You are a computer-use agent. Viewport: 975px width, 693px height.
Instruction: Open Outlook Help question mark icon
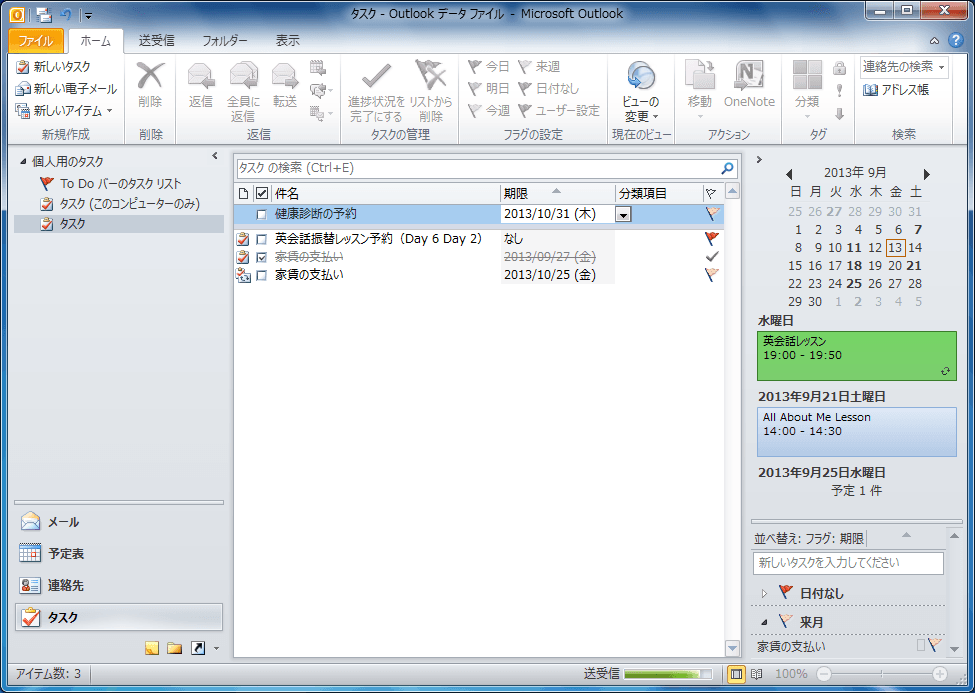tap(956, 40)
